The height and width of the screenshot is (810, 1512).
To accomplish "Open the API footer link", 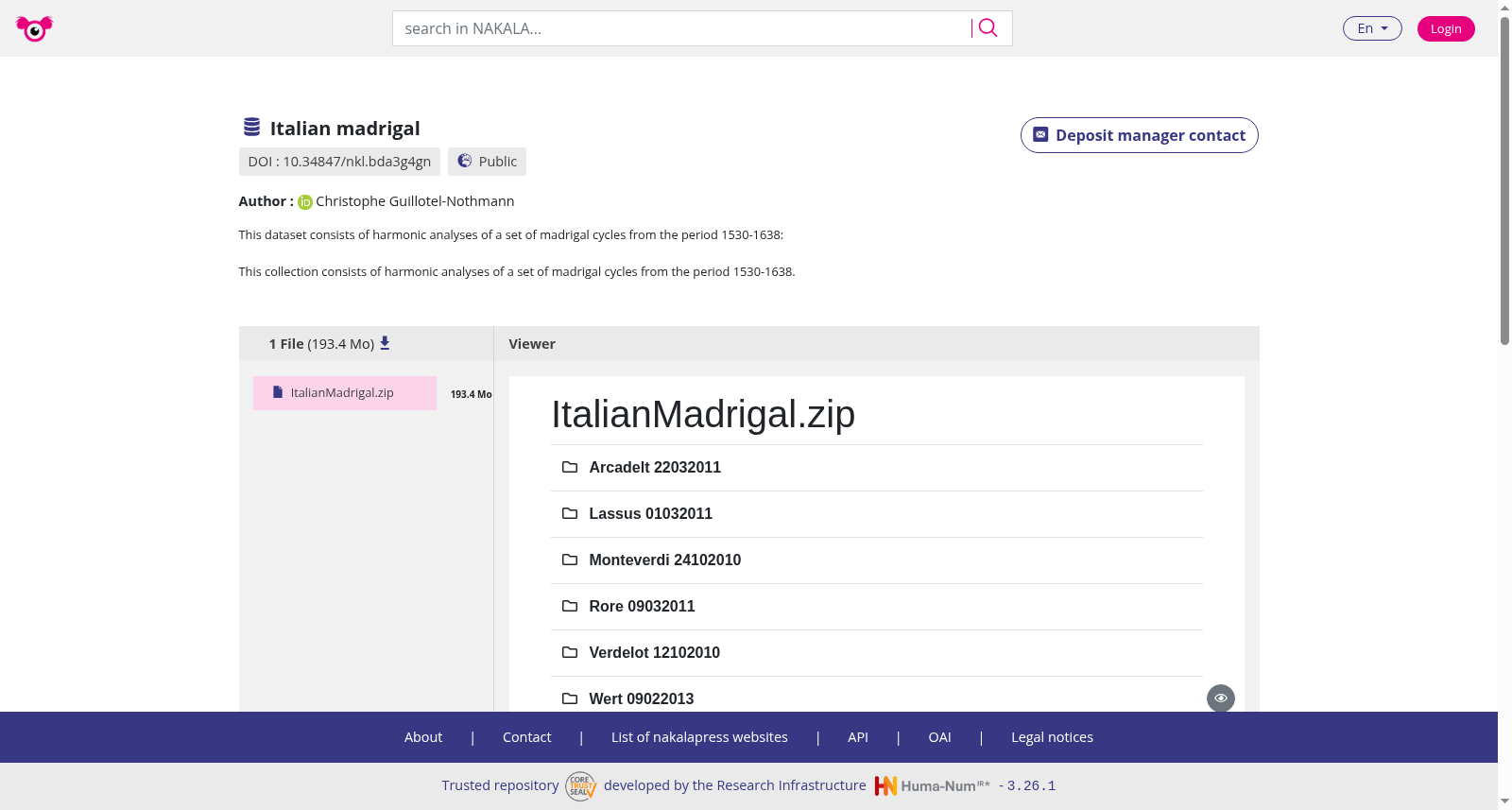I will [x=858, y=737].
